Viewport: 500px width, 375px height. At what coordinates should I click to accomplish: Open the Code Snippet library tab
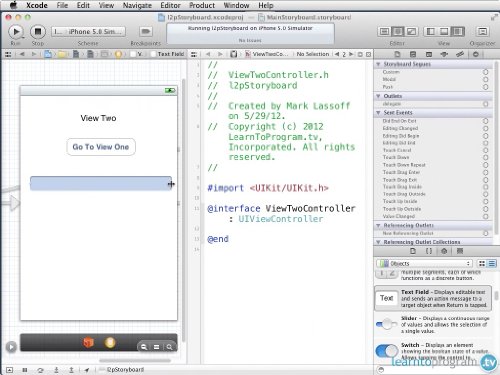tap(429, 251)
